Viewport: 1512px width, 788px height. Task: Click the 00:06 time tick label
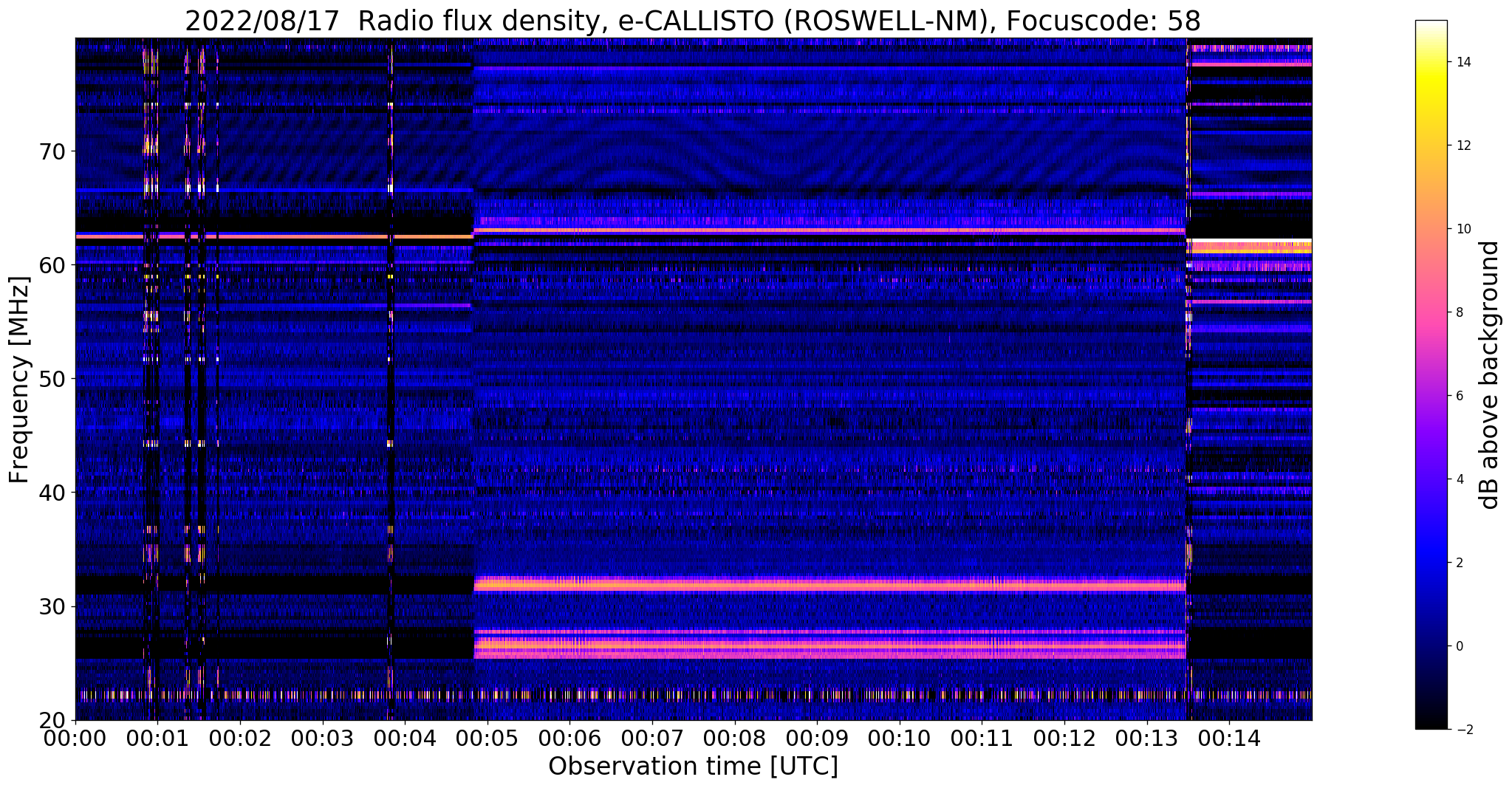tap(569, 739)
